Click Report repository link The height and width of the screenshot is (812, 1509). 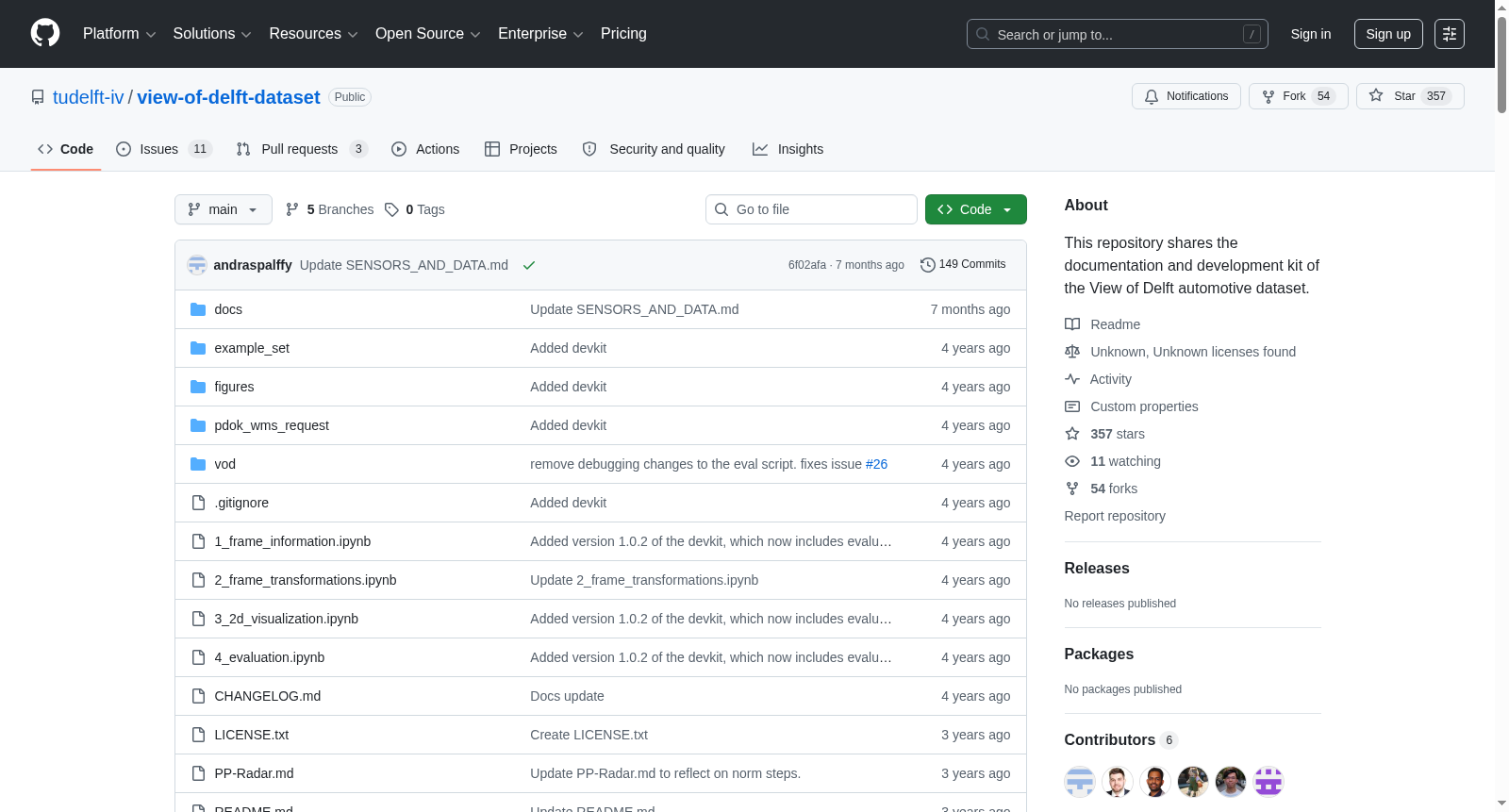click(x=1115, y=516)
